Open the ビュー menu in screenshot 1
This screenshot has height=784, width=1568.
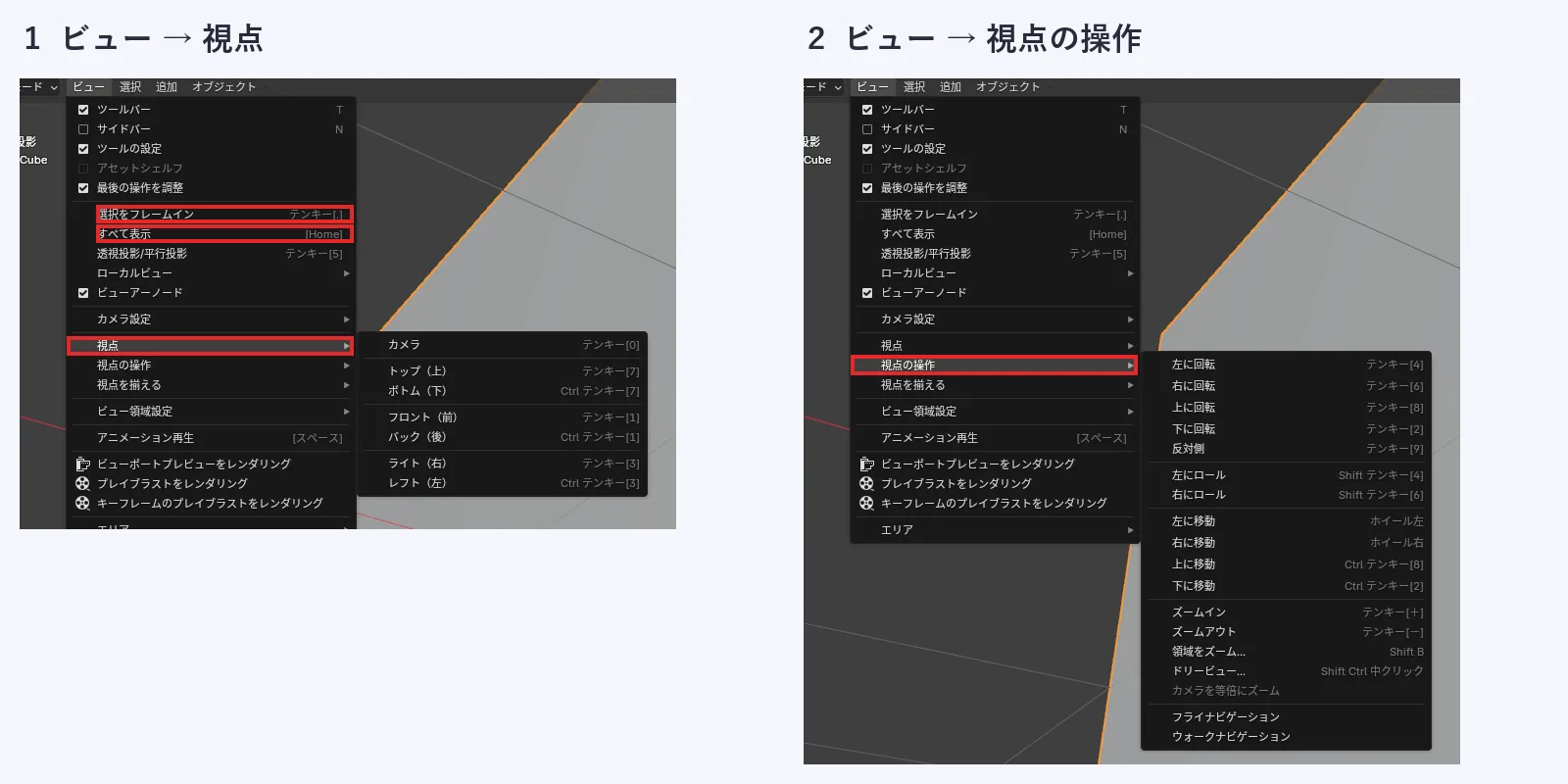point(88,87)
